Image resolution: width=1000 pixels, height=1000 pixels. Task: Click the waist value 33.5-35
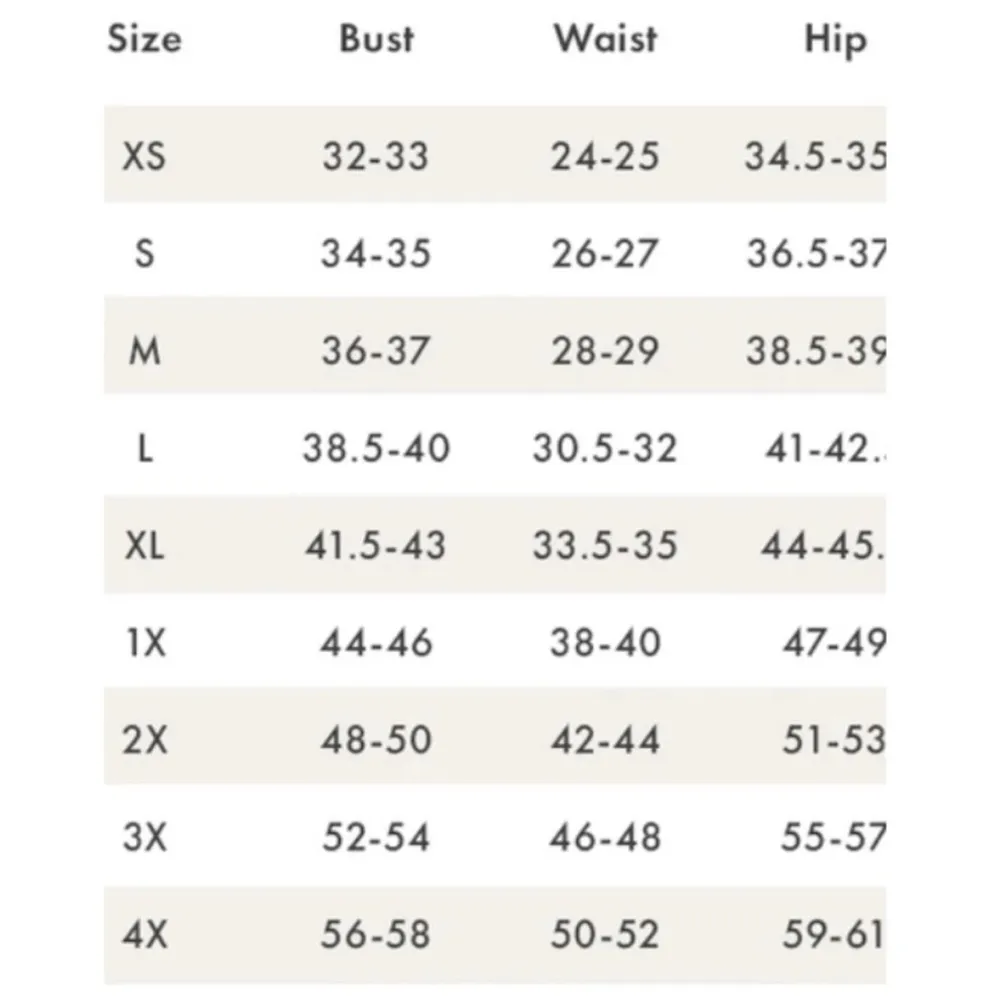point(605,546)
